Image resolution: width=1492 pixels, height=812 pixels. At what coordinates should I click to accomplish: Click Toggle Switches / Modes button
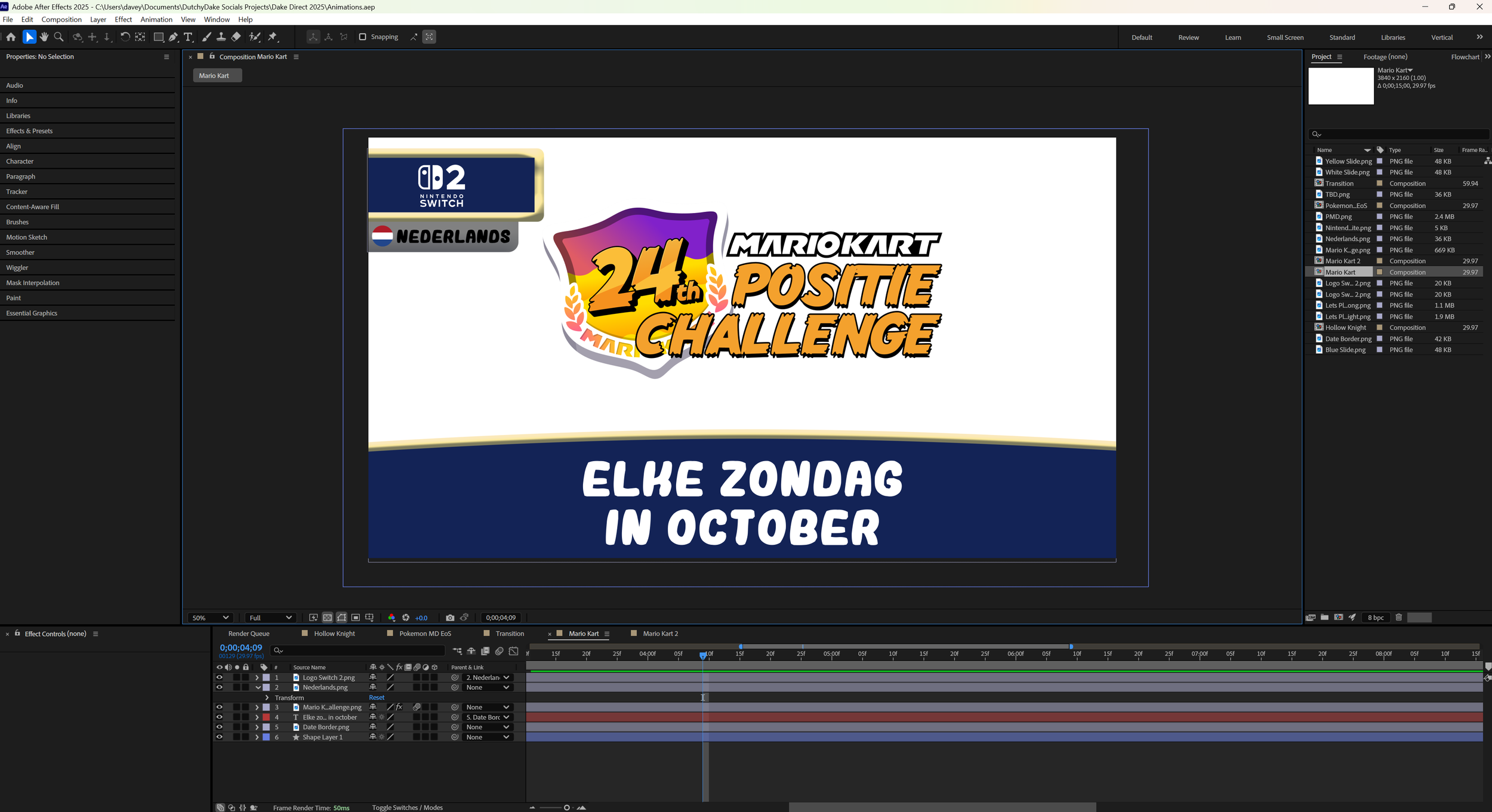408,808
